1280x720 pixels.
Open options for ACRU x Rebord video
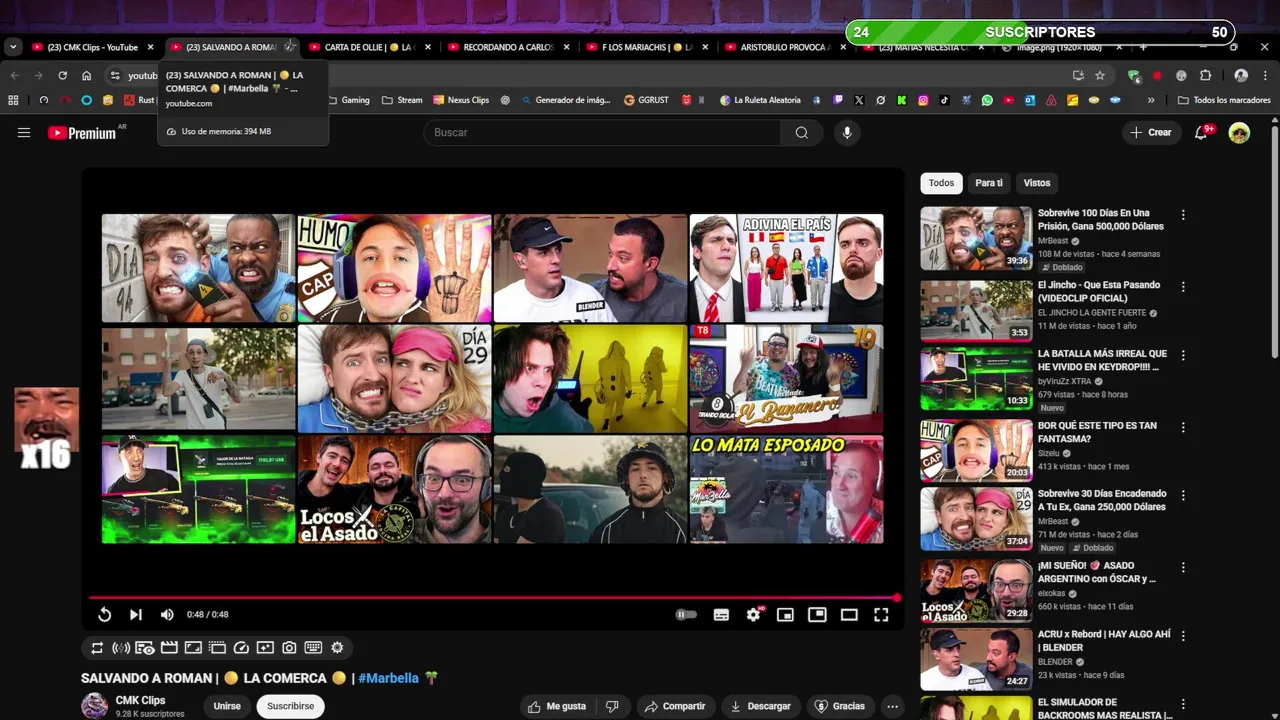point(1183,637)
